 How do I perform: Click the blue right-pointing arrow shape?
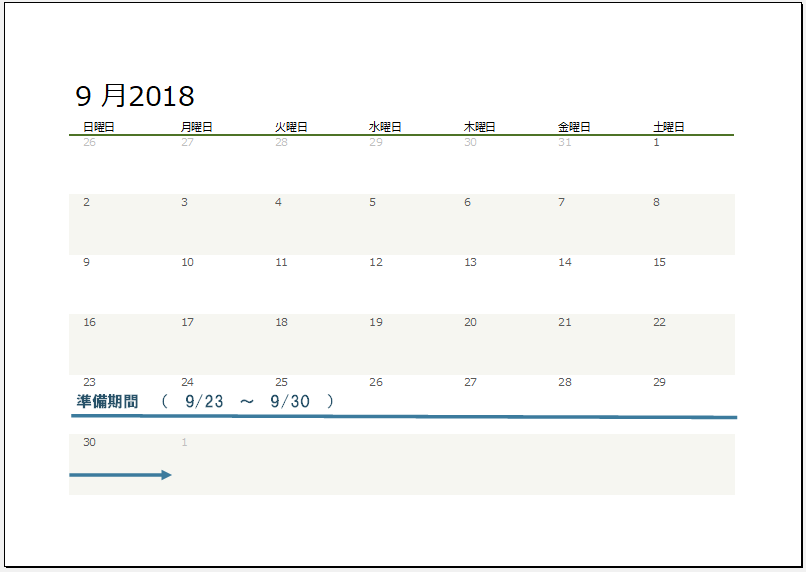point(120,475)
